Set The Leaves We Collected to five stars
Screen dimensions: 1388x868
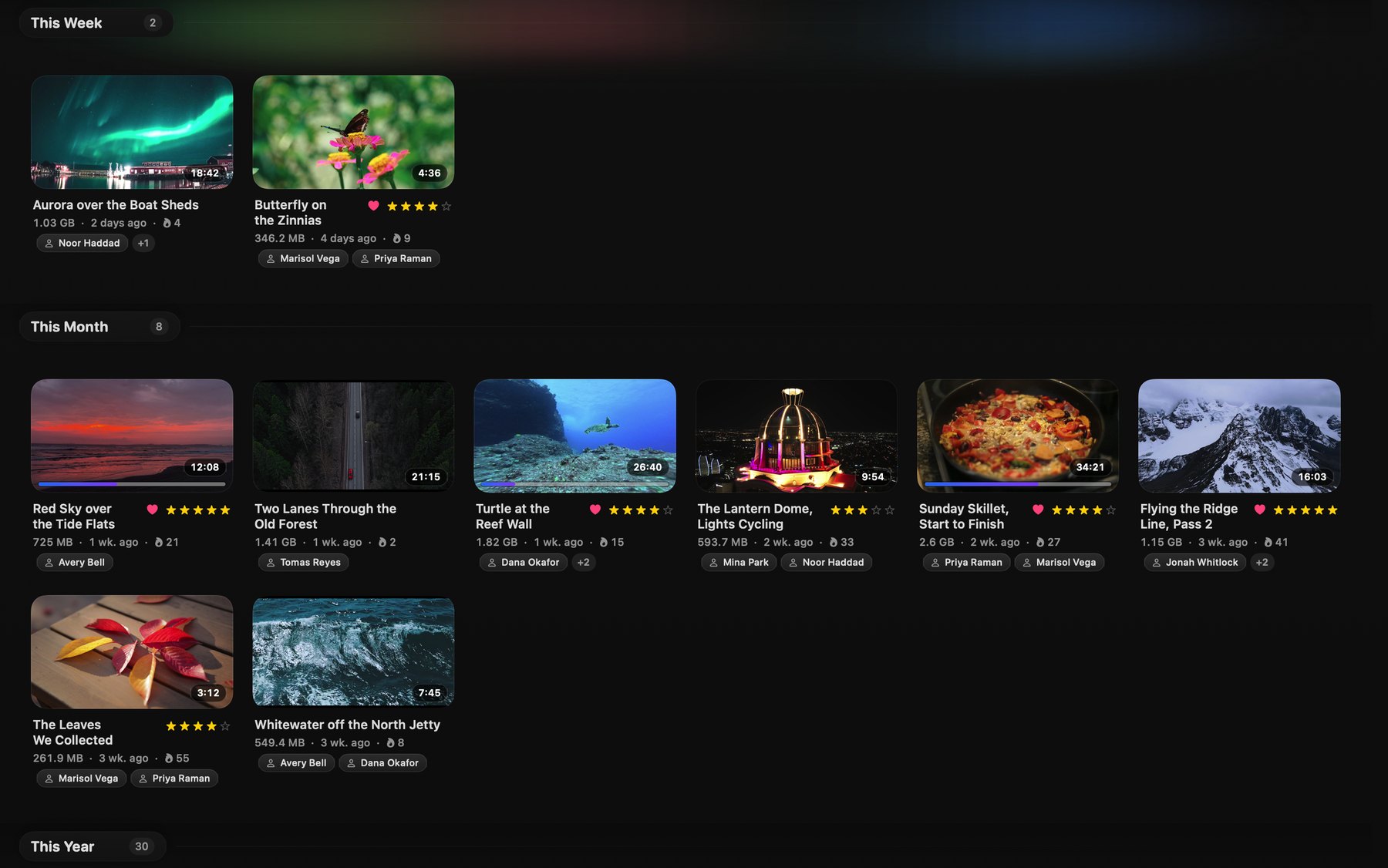coord(225,726)
